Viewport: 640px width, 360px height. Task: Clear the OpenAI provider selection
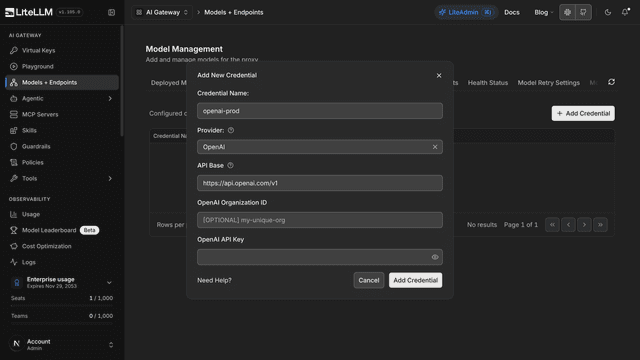[435, 147]
